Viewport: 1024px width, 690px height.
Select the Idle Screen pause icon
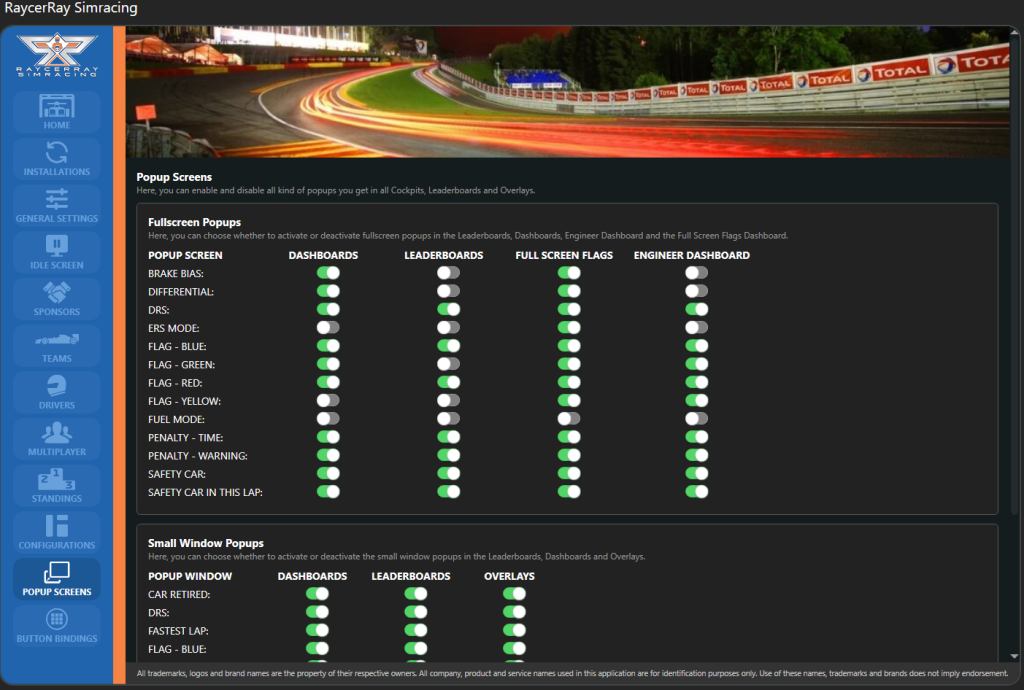coord(57,246)
